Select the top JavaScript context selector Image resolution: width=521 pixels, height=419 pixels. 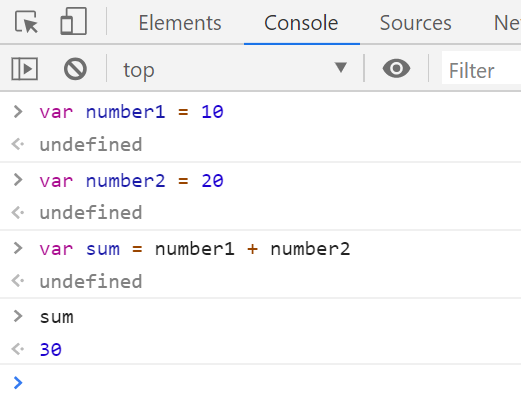click(235, 69)
